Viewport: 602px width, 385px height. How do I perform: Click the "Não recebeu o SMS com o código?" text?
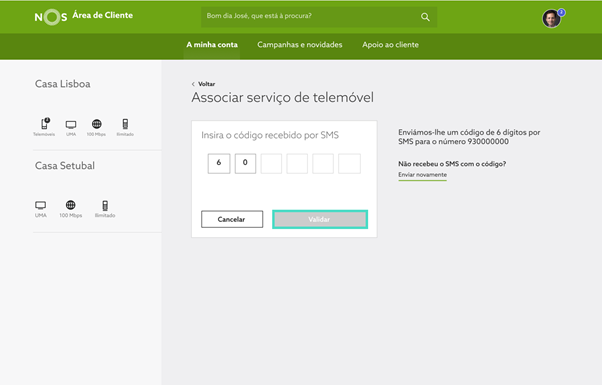click(x=452, y=164)
